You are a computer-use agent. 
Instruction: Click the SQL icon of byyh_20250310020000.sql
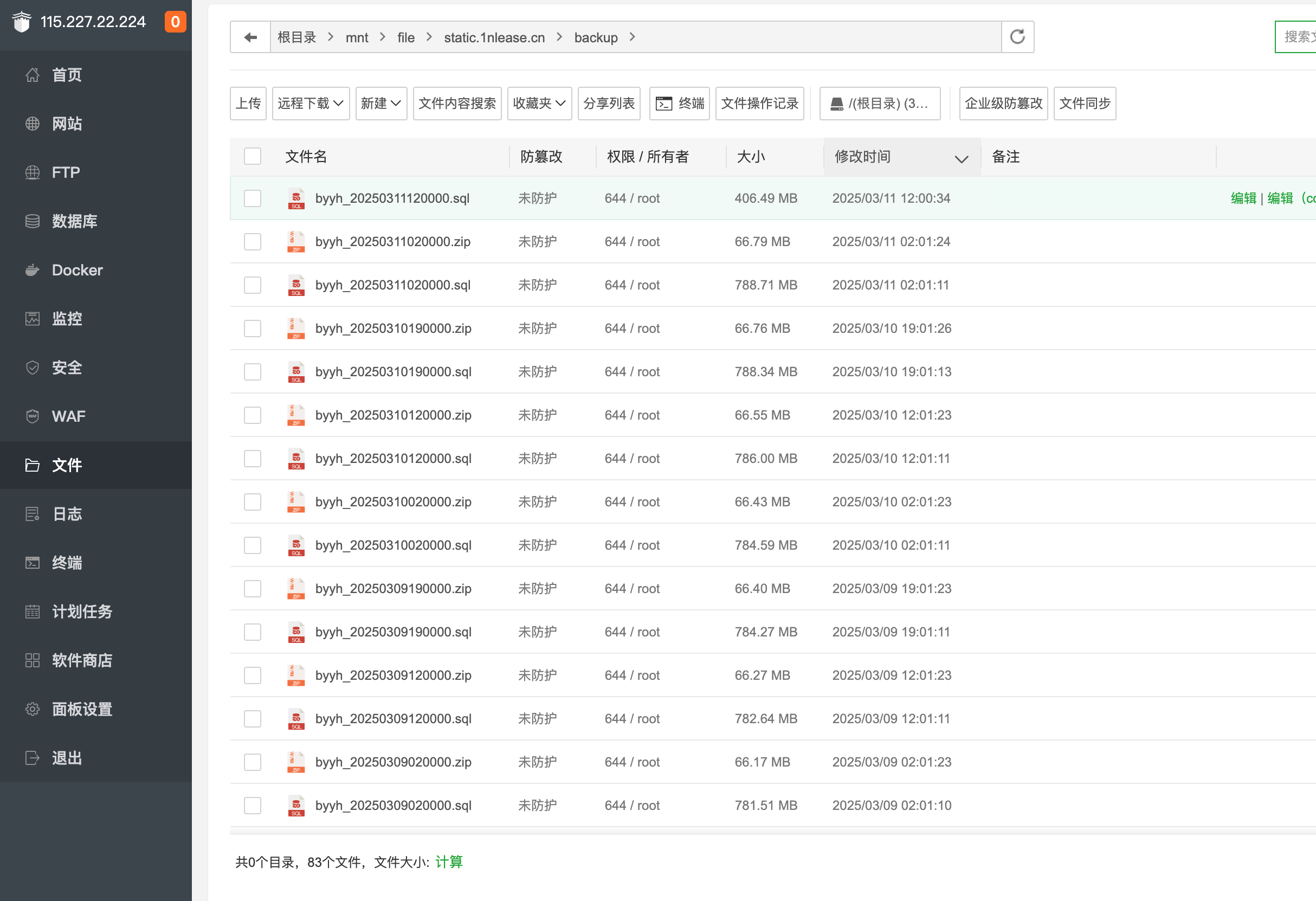coord(296,545)
